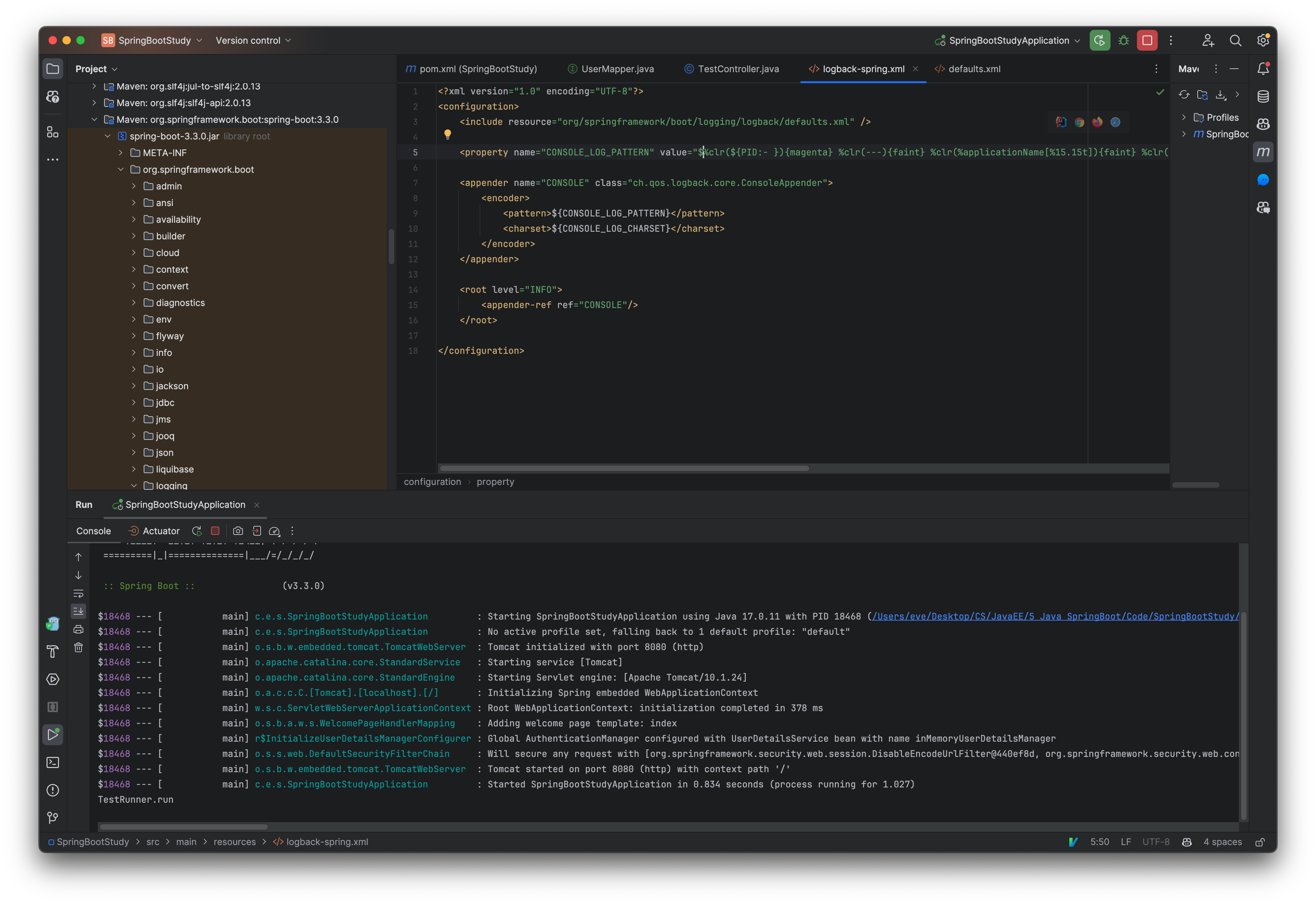
Task: Open the Problems tool window
Action: click(x=53, y=790)
